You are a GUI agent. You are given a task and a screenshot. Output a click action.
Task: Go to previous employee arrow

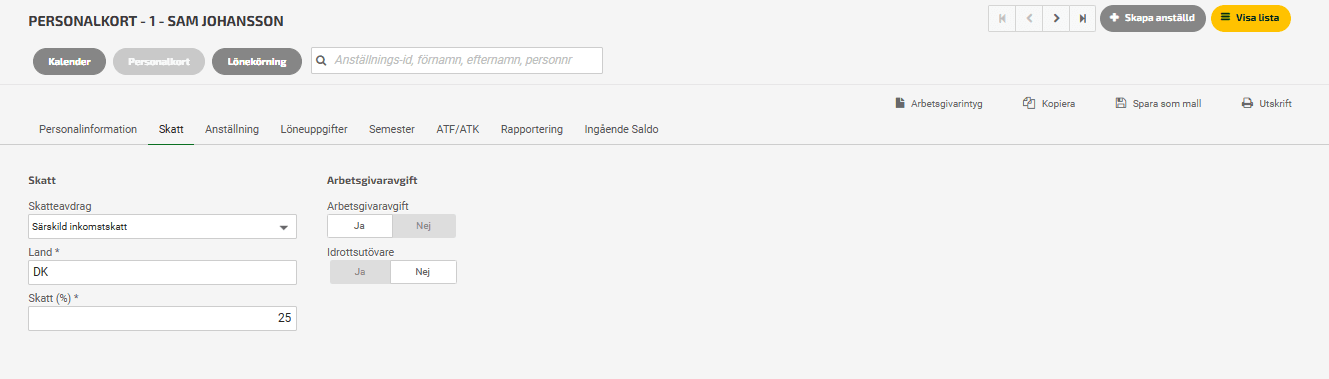click(x=1029, y=19)
